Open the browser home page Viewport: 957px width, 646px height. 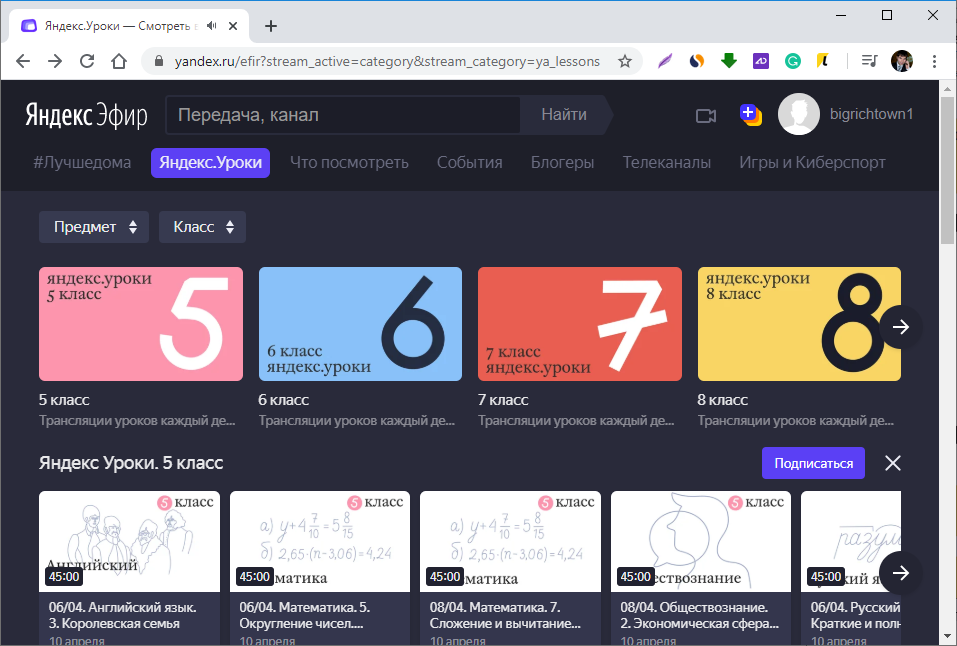(x=119, y=61)
